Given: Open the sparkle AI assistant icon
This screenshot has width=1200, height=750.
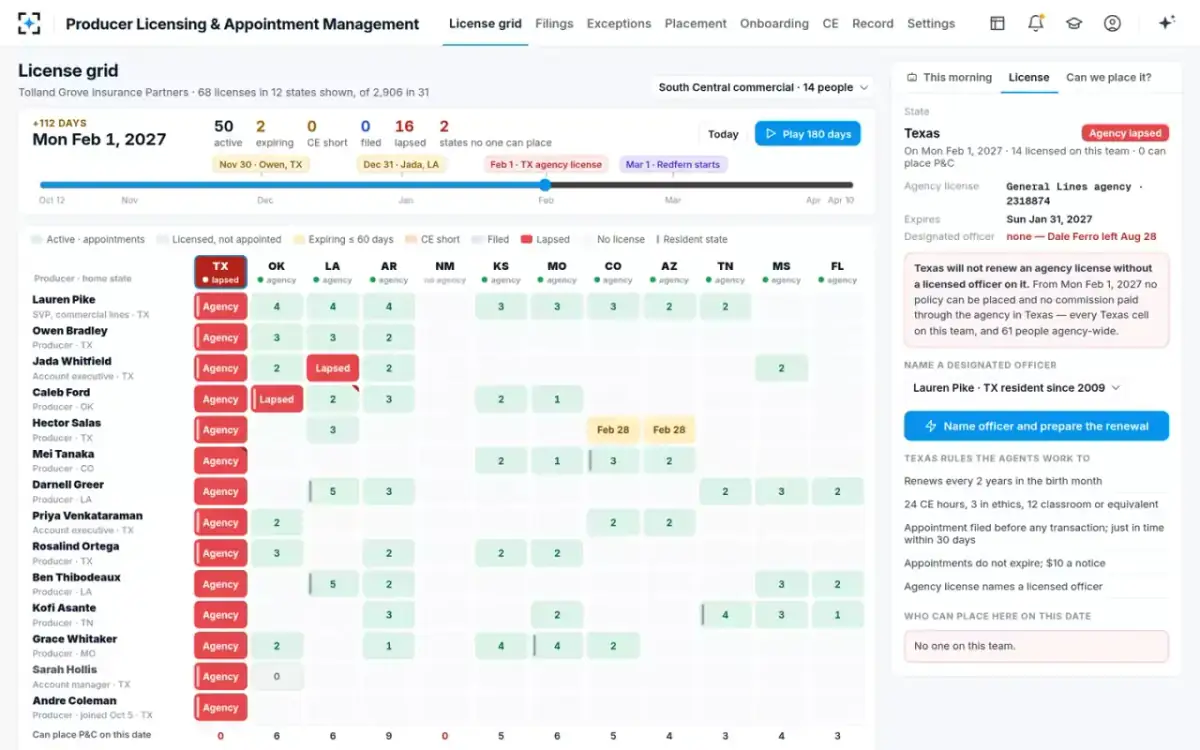Looking at the screenshot, I should pos(1166,23).
